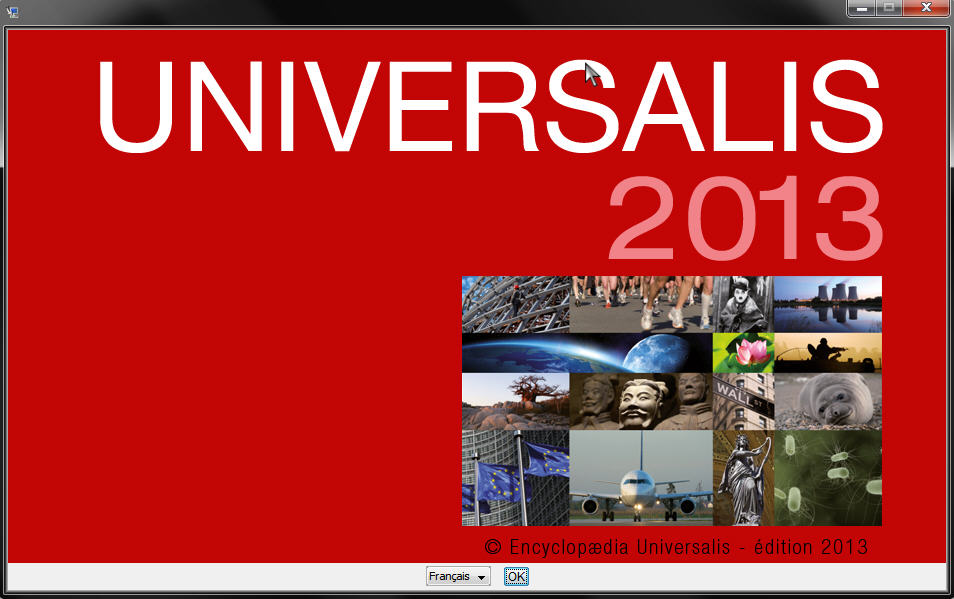
Task: Click the seal pup photo
Action: tap(827, 401)
